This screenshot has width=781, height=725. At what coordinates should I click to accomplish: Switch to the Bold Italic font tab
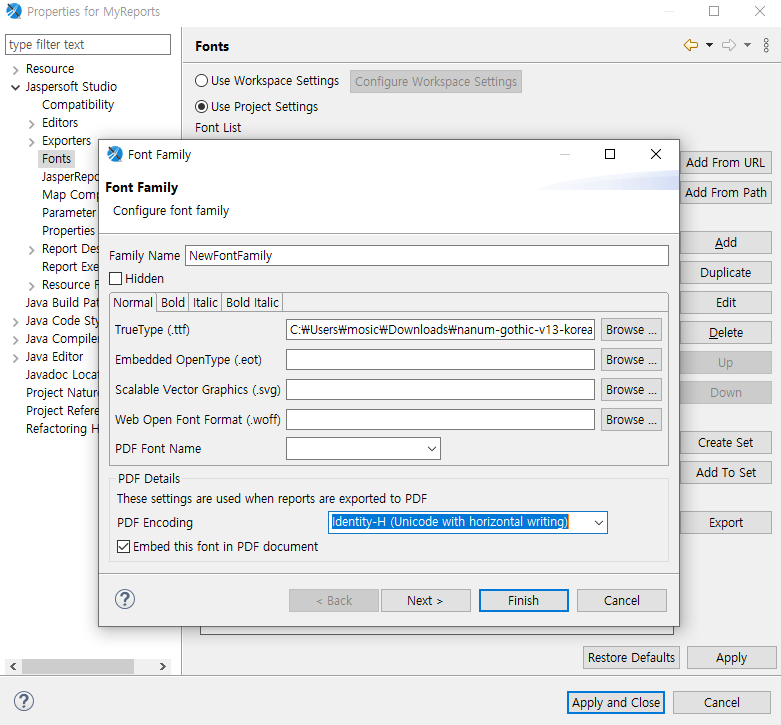(252, 302)
